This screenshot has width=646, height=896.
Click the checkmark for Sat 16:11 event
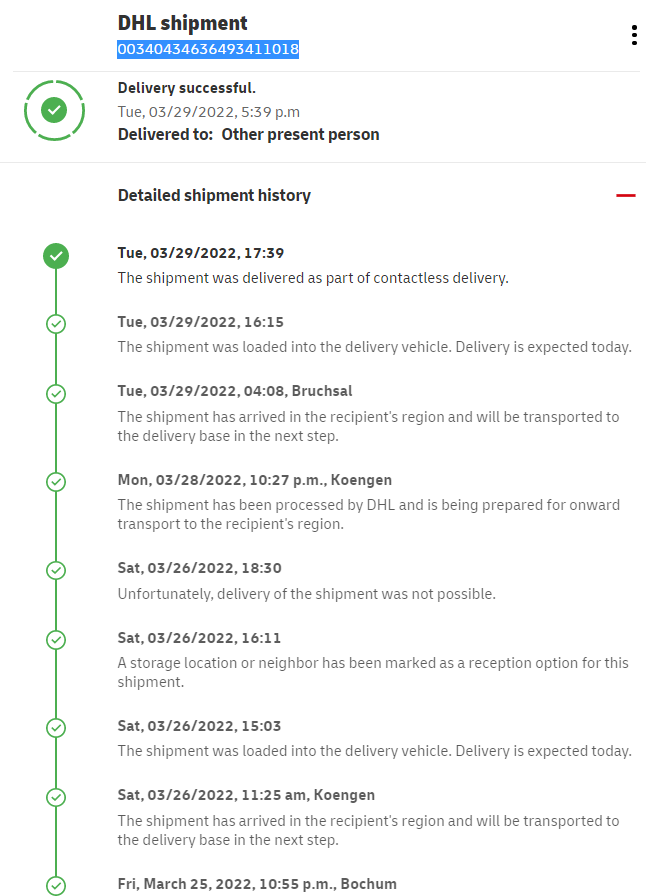point(56,639)
